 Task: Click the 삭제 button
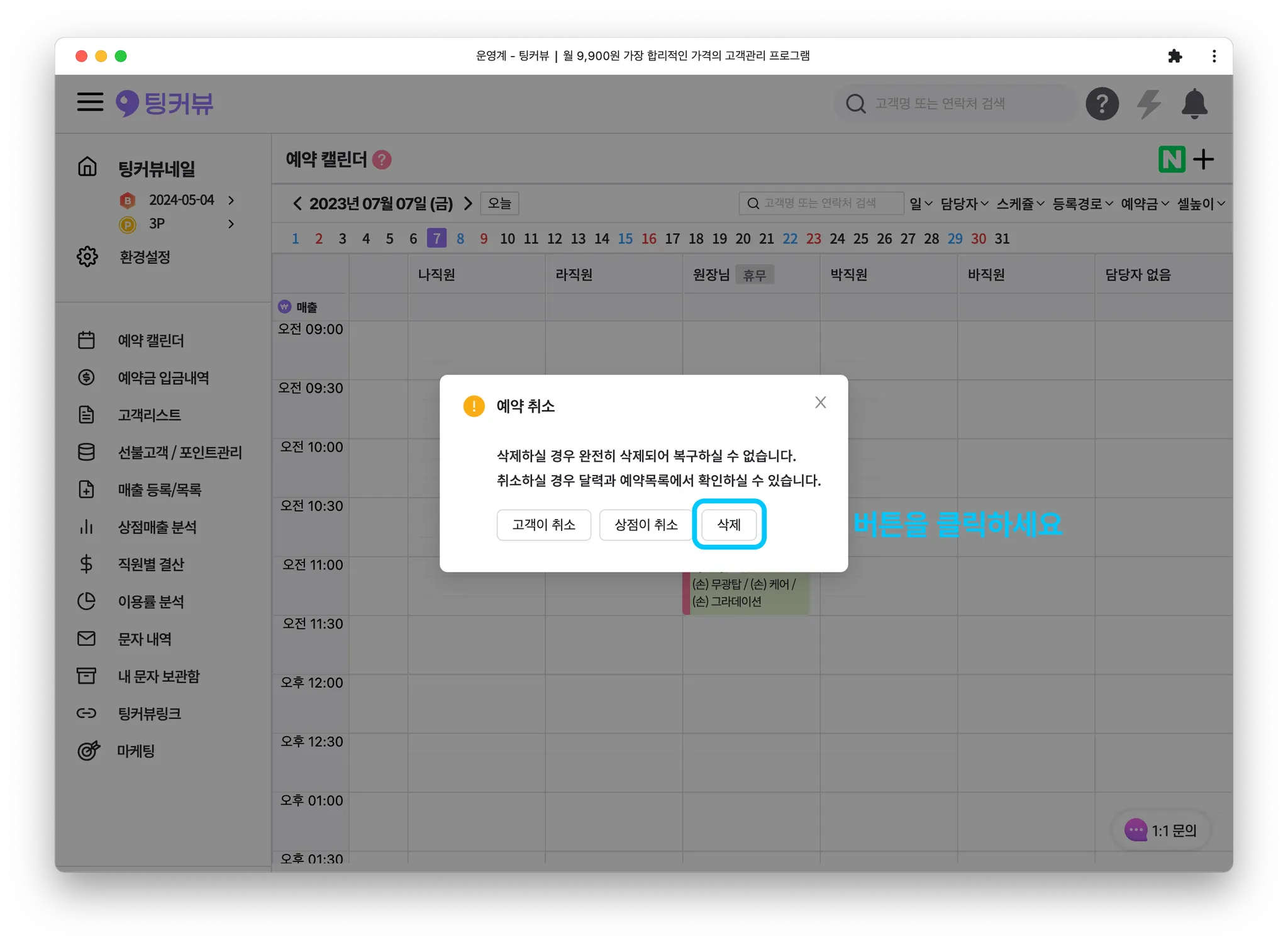point(728,525)
